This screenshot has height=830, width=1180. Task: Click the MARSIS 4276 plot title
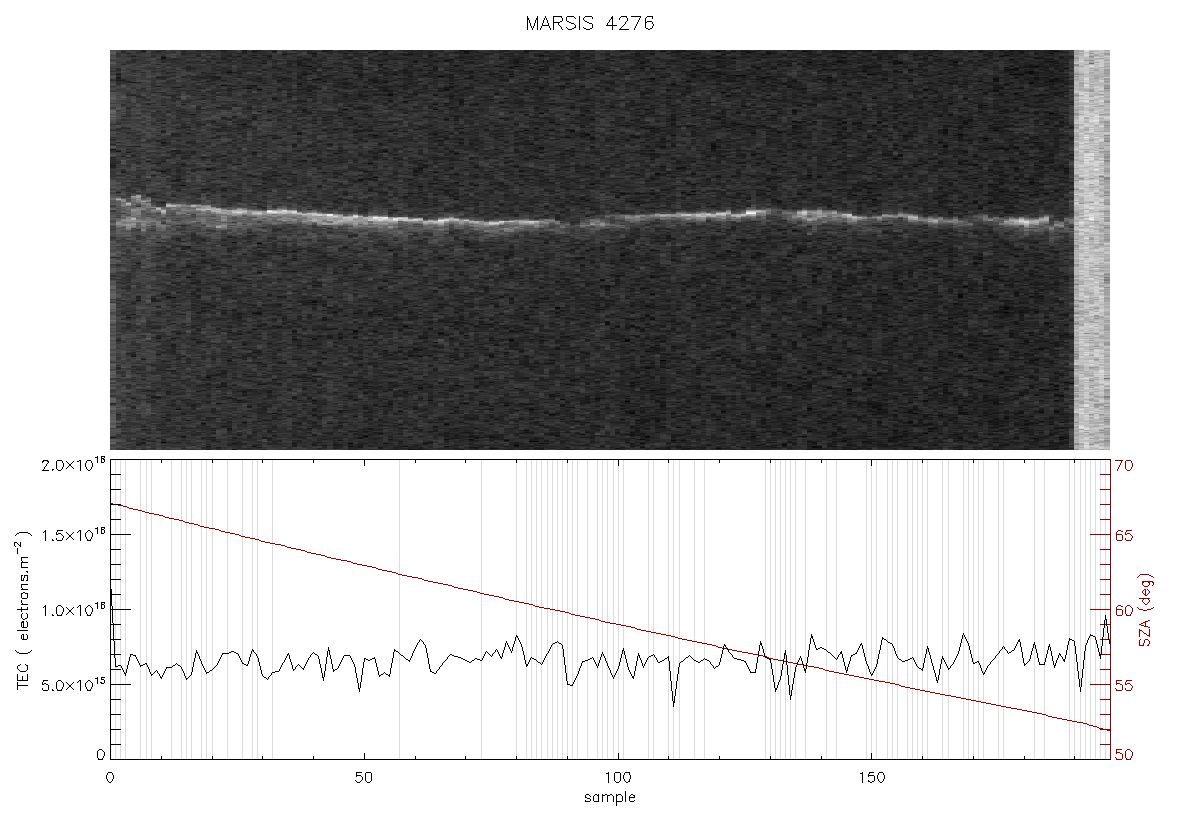tap(589, 23)
